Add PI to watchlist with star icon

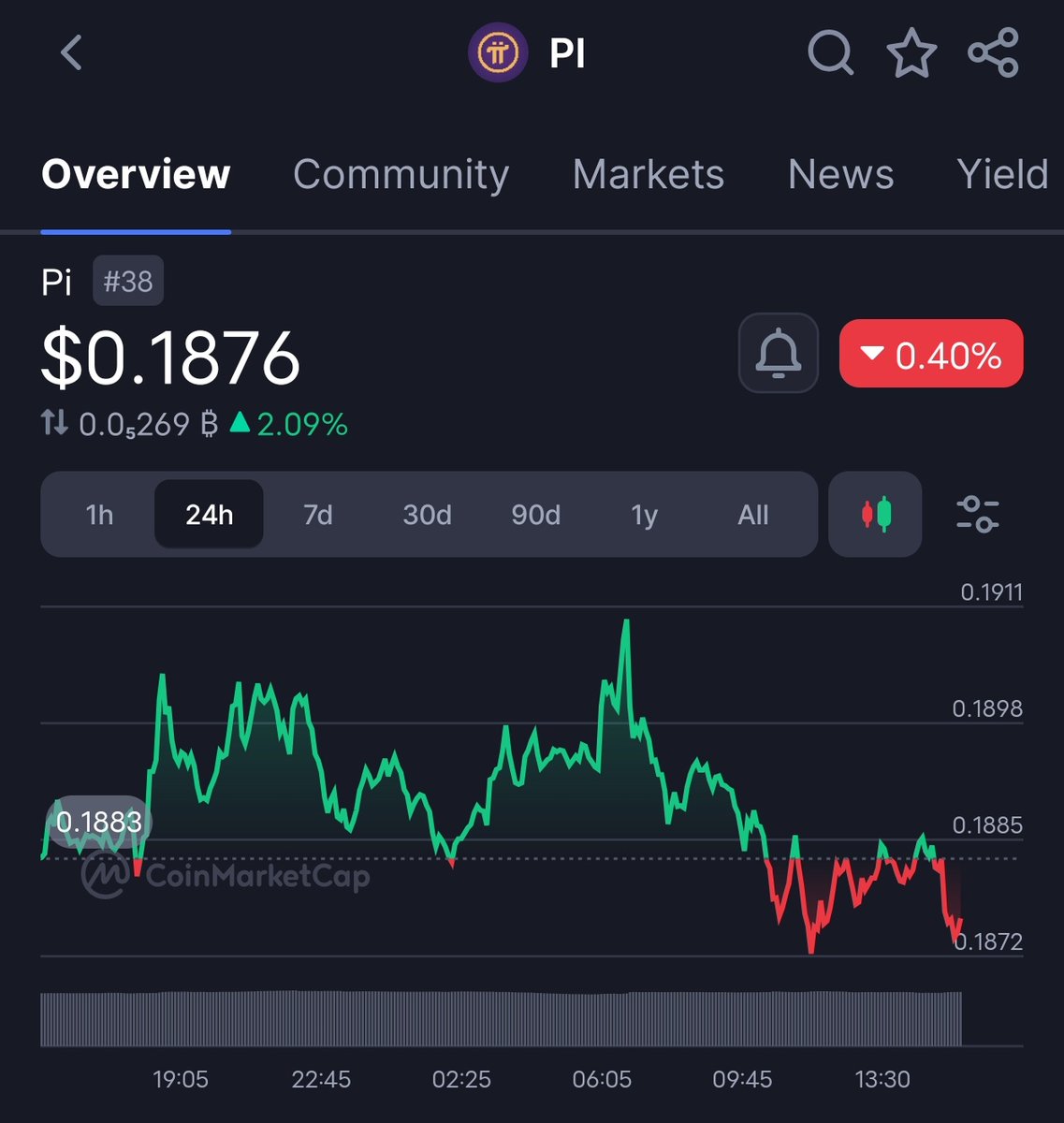[911, 52]
